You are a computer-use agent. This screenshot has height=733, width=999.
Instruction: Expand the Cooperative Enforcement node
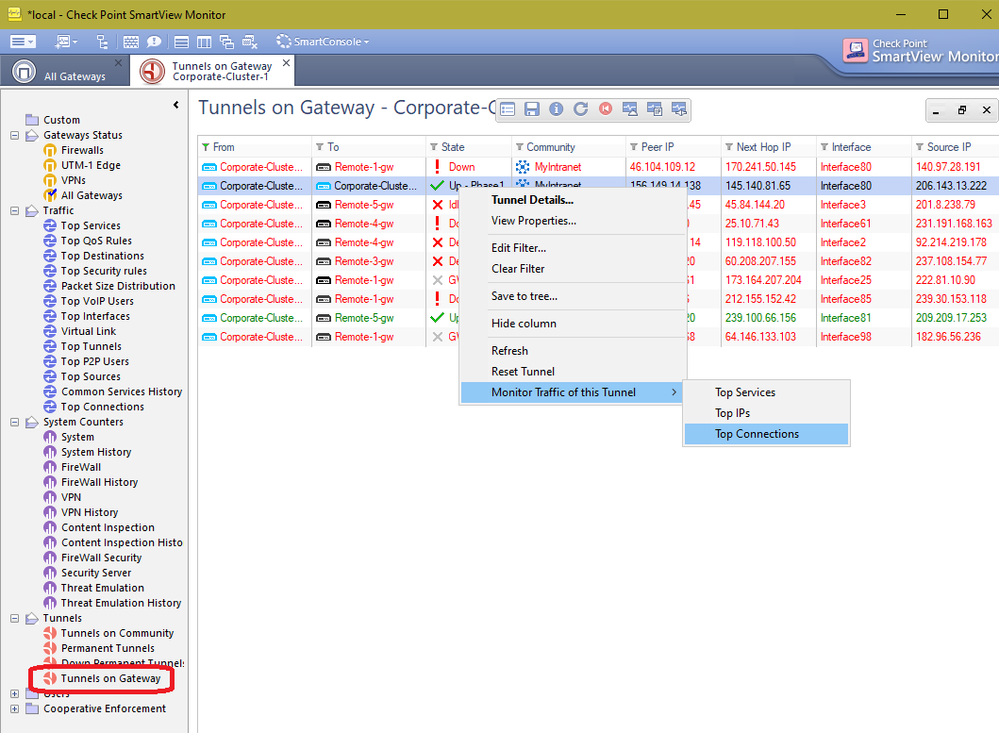[15, 709]
